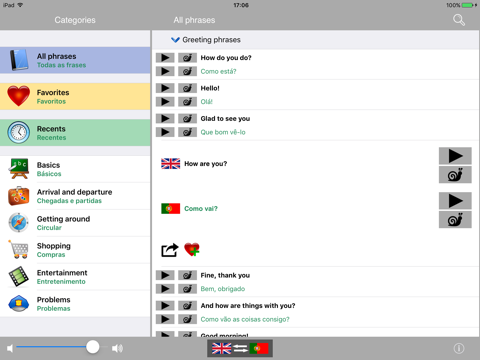Image resolution: width=480 pixels, height=360 pixels.
Task: Tap the Portugal flag beside 'Como vai?'
Action: [x=171, y=209]
